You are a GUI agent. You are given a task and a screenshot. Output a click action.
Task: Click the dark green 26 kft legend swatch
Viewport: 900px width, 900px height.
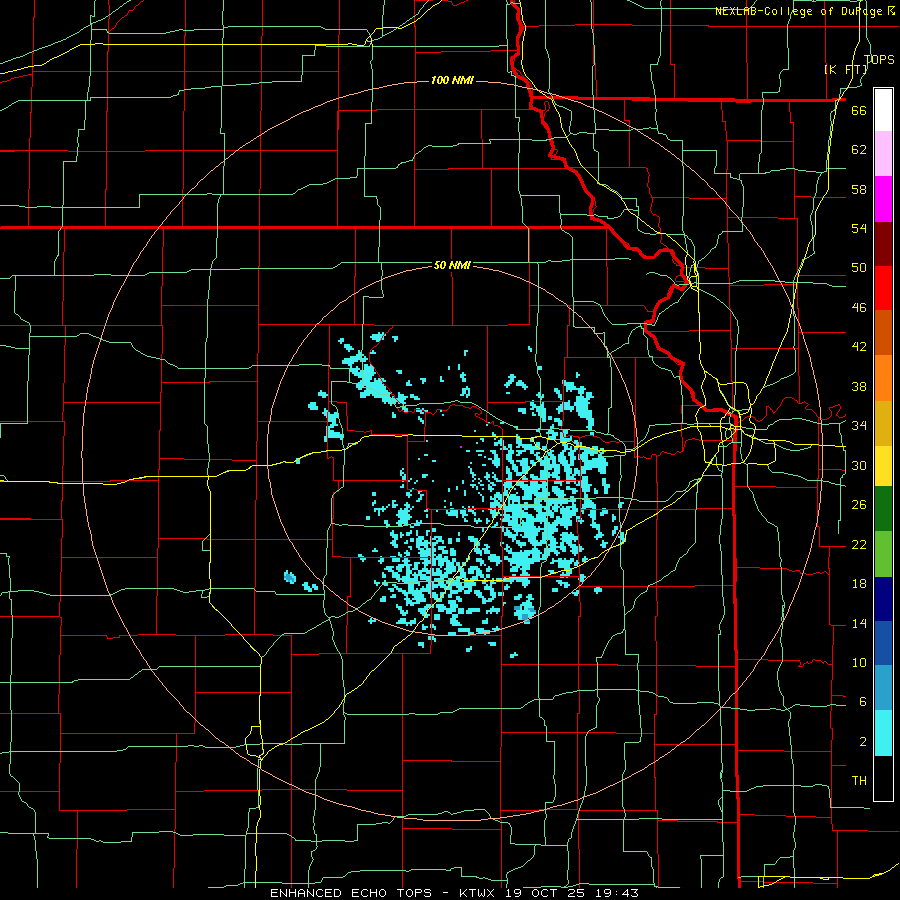click(883, 509)
